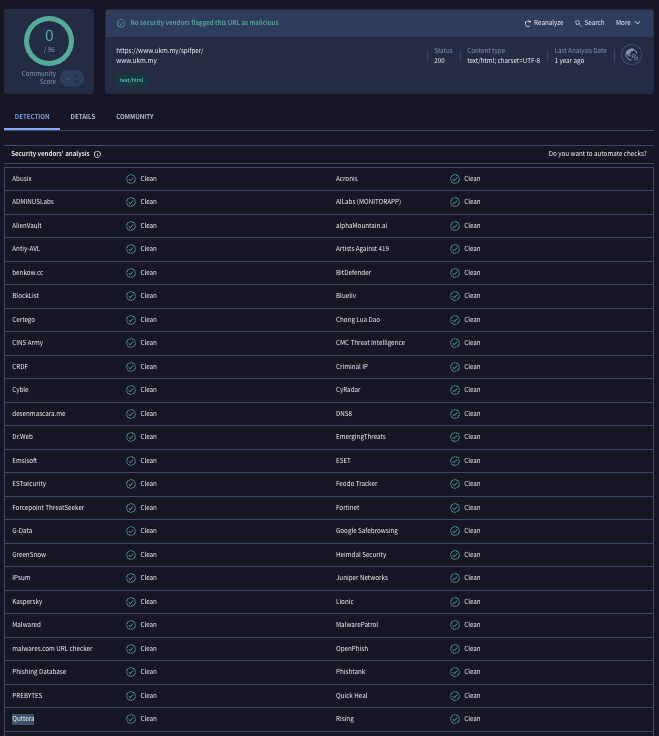Click the Juniper Networks vendor name
Viewport: 659px width, 736px height.
coord(362,577)
